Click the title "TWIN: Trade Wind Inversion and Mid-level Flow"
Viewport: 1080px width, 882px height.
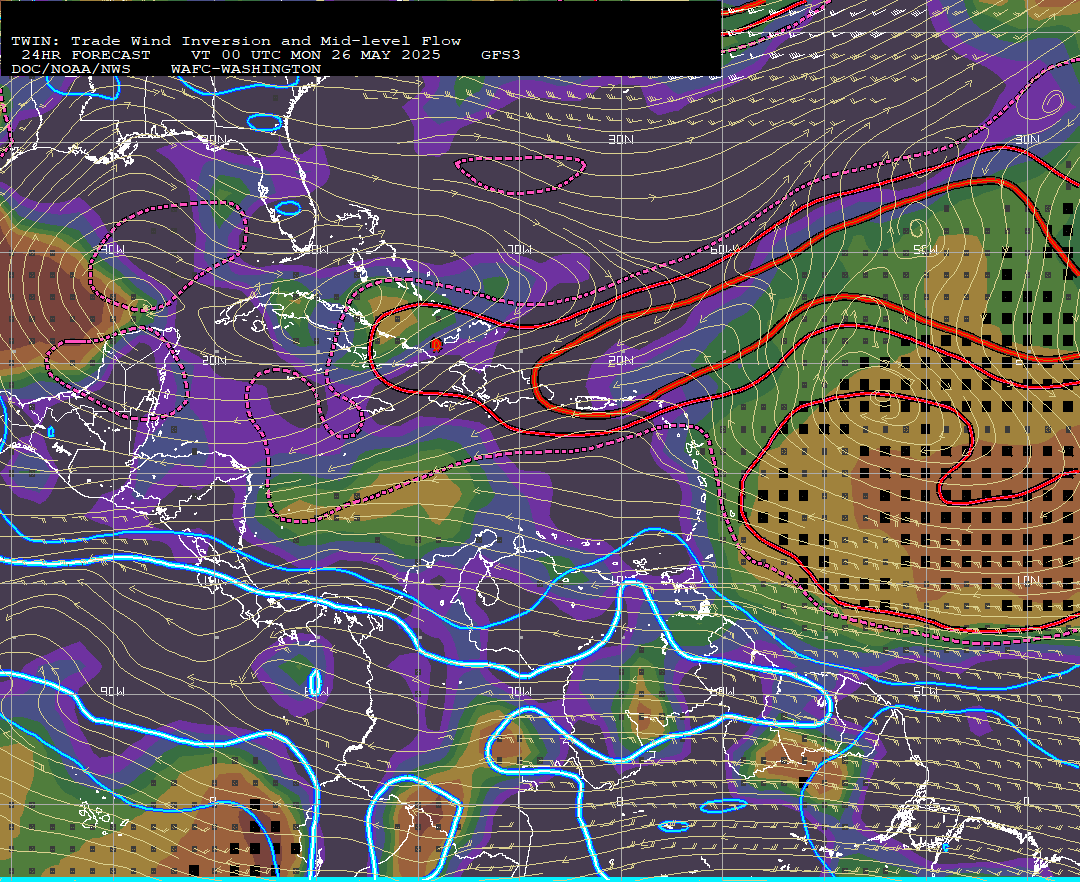coord(236,41)
